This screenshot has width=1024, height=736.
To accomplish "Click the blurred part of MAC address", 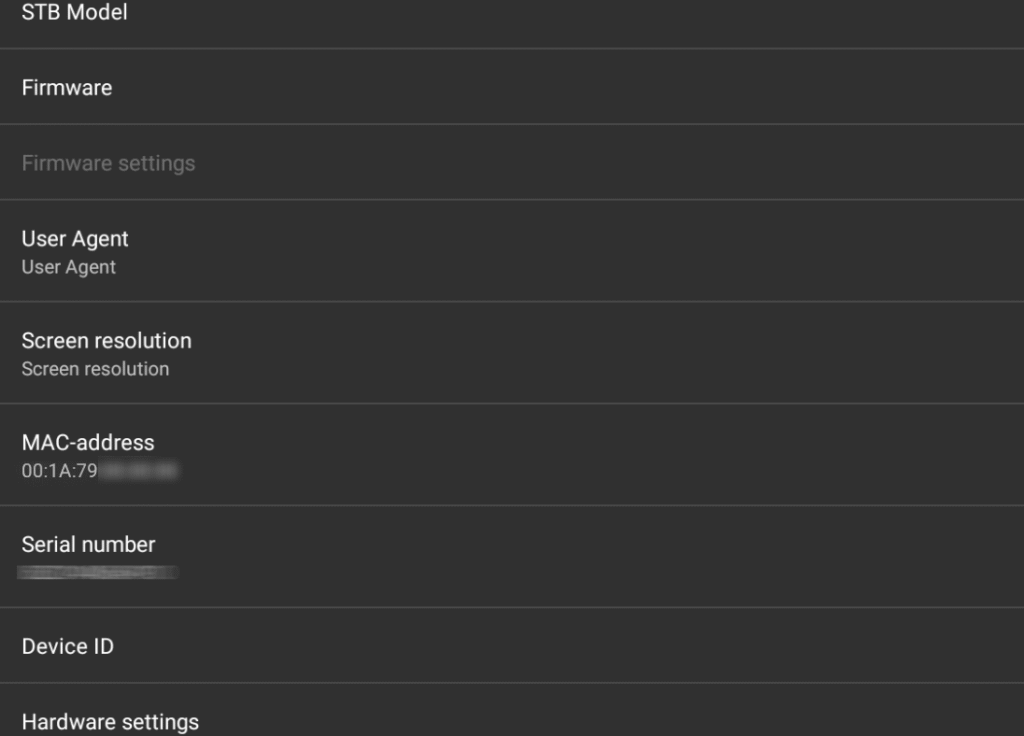I will point(138,470).
